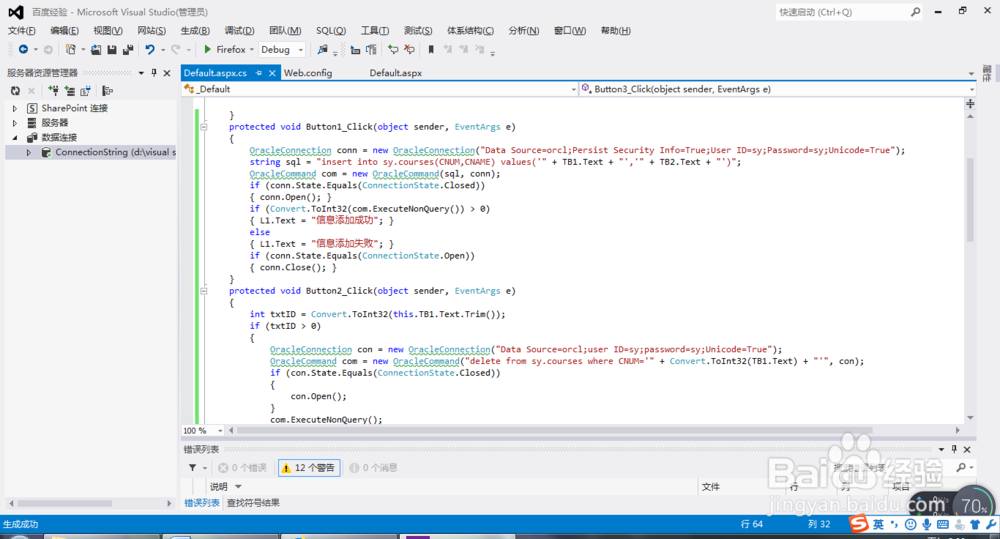The width and height of the screenshot is (1000, 539).
Task: Click the Save All multi-disk icon
Action: [128, 49]
